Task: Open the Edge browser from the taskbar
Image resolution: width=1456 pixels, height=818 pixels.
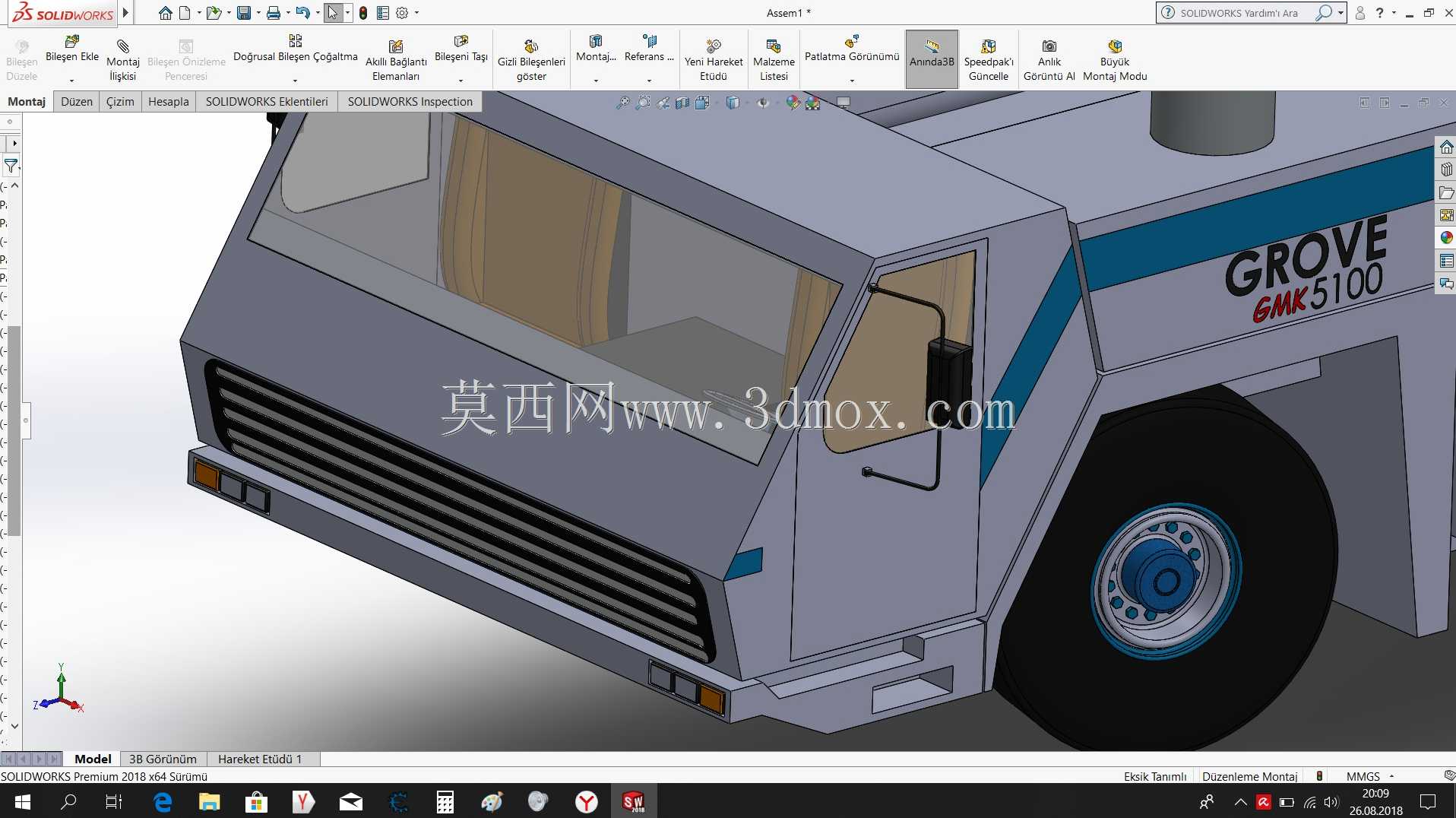Action: point(163,801)
